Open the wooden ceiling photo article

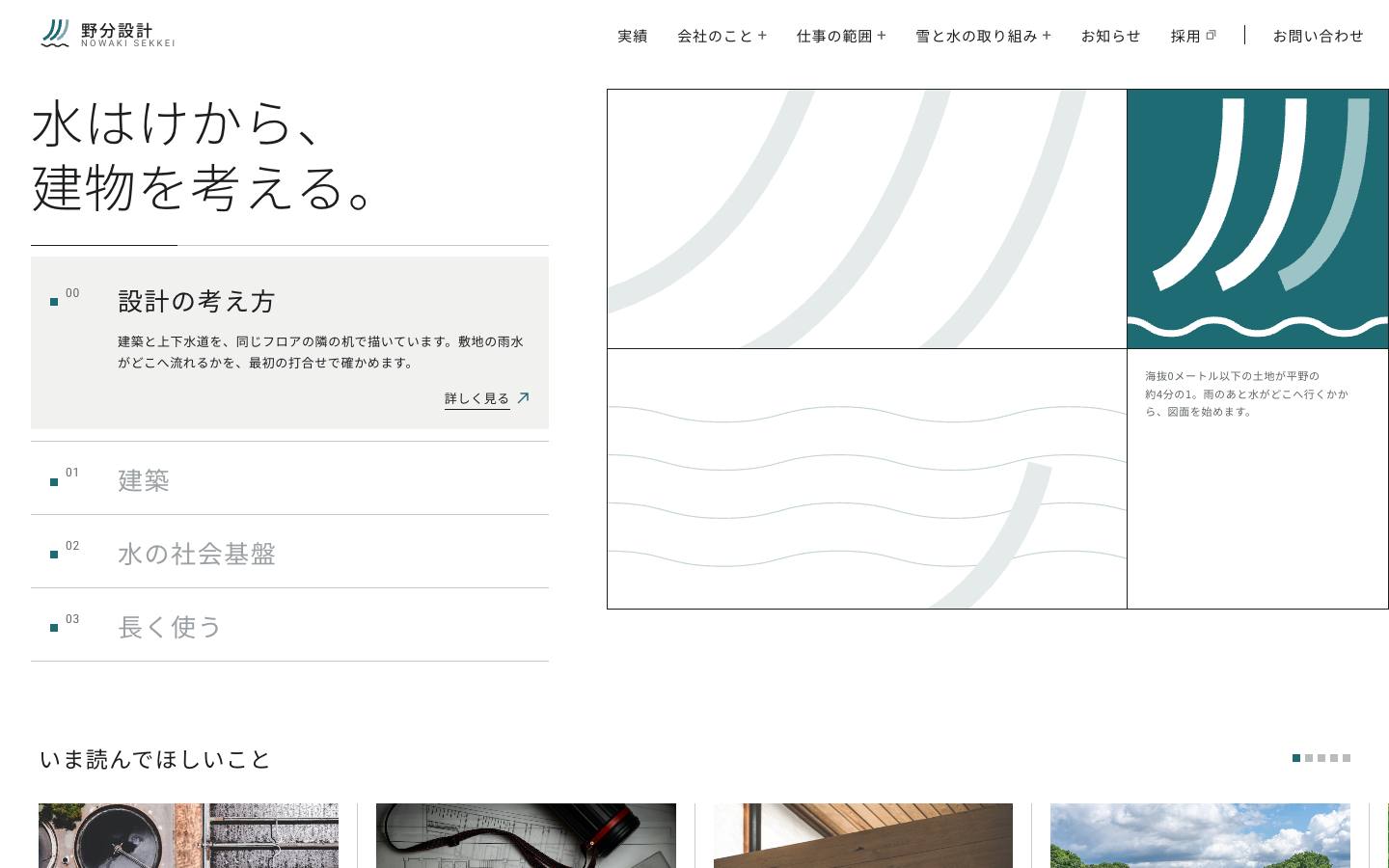pyautogui.click(x=863, y=835)
